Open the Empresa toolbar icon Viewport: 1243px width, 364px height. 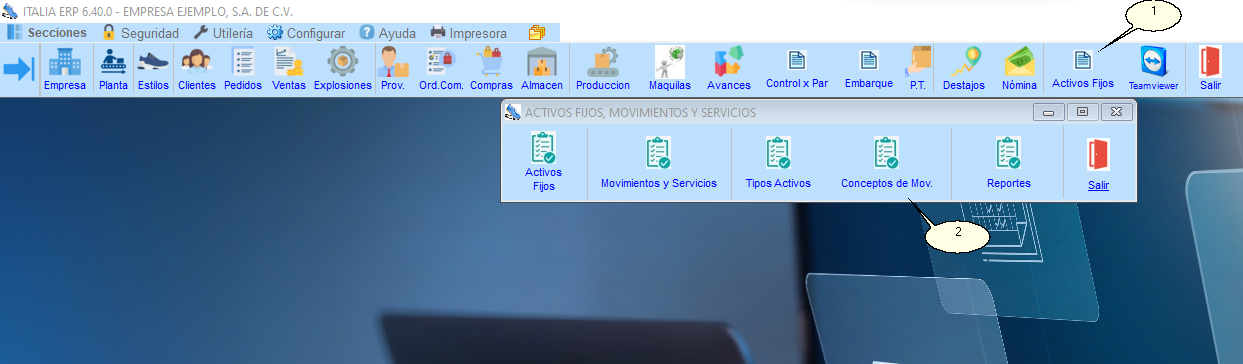pyautogui.click(x=64, y=69)
